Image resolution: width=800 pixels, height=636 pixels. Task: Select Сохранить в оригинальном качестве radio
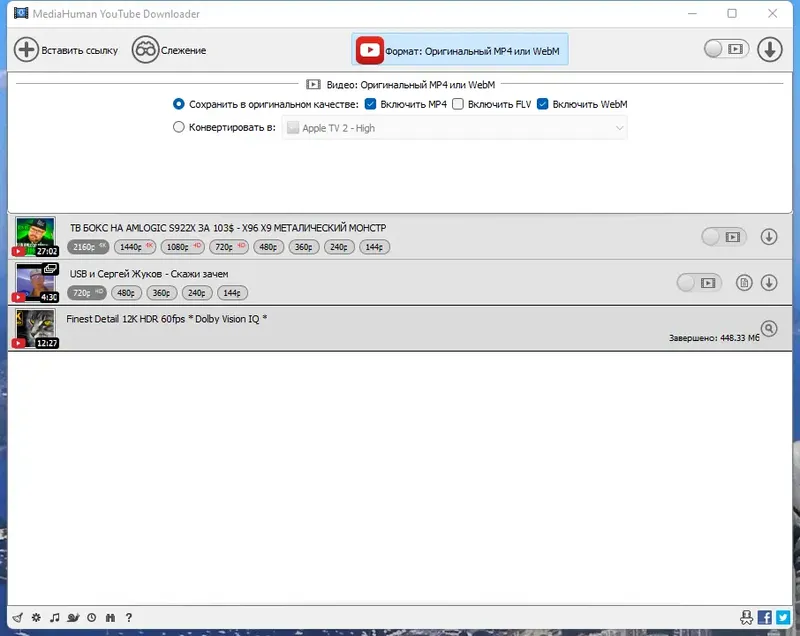point(179,104)
